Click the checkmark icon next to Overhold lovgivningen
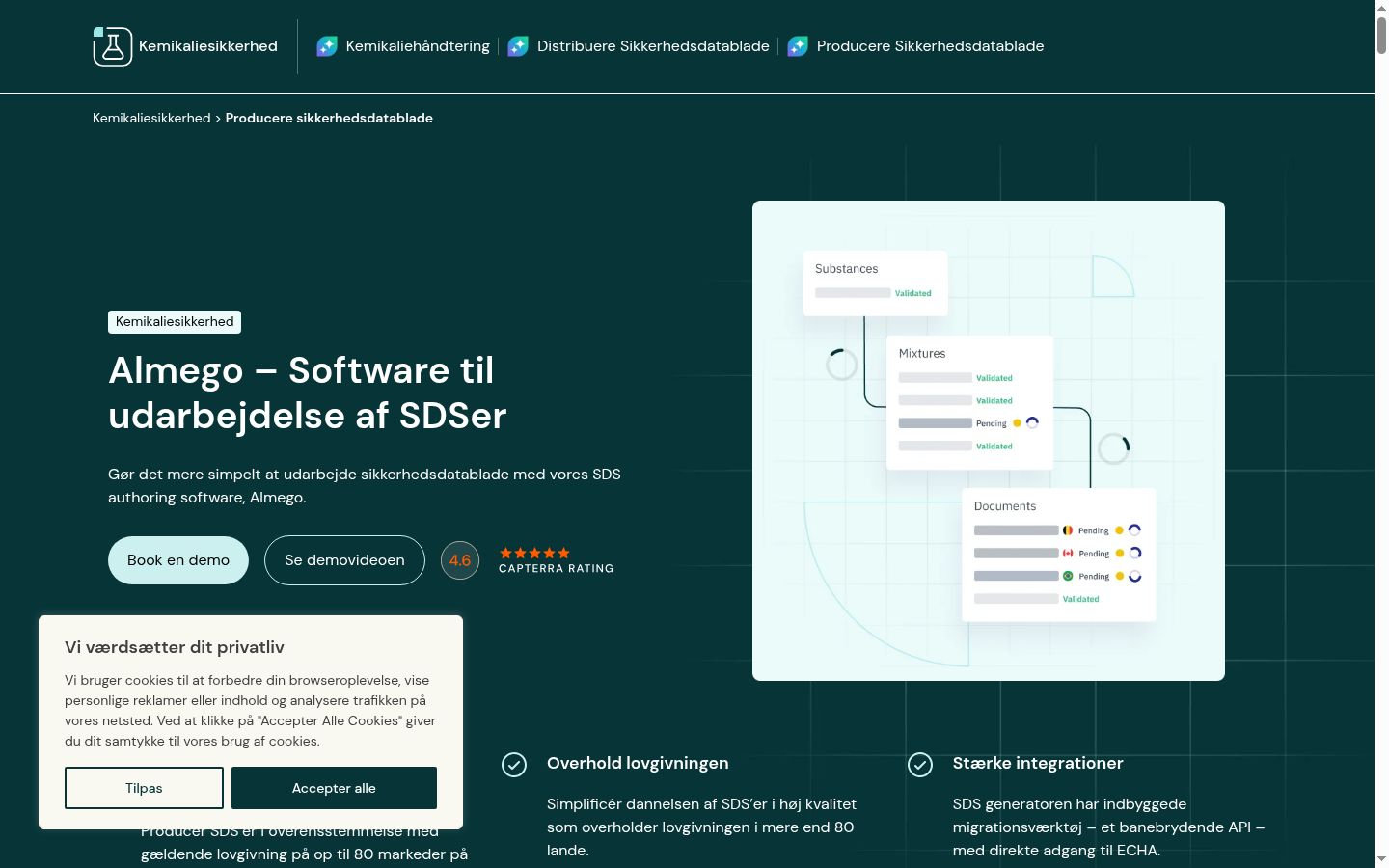Viewport: 1389px width, 868px height. point(514,765)
